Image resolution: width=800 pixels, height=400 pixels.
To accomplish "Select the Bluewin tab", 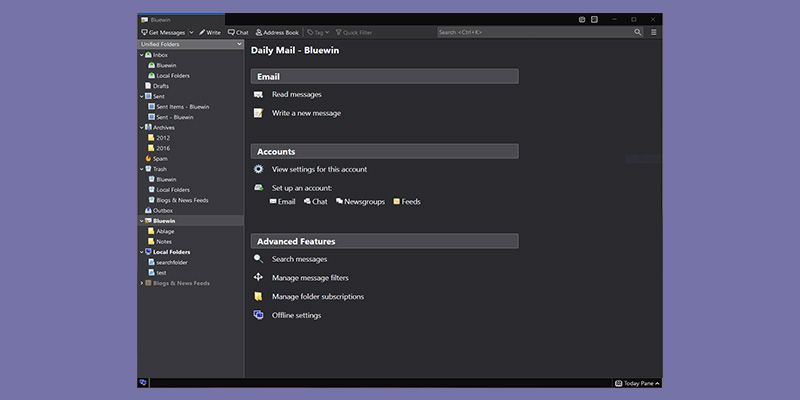I will pyautogui.click(x=181, y=20).
